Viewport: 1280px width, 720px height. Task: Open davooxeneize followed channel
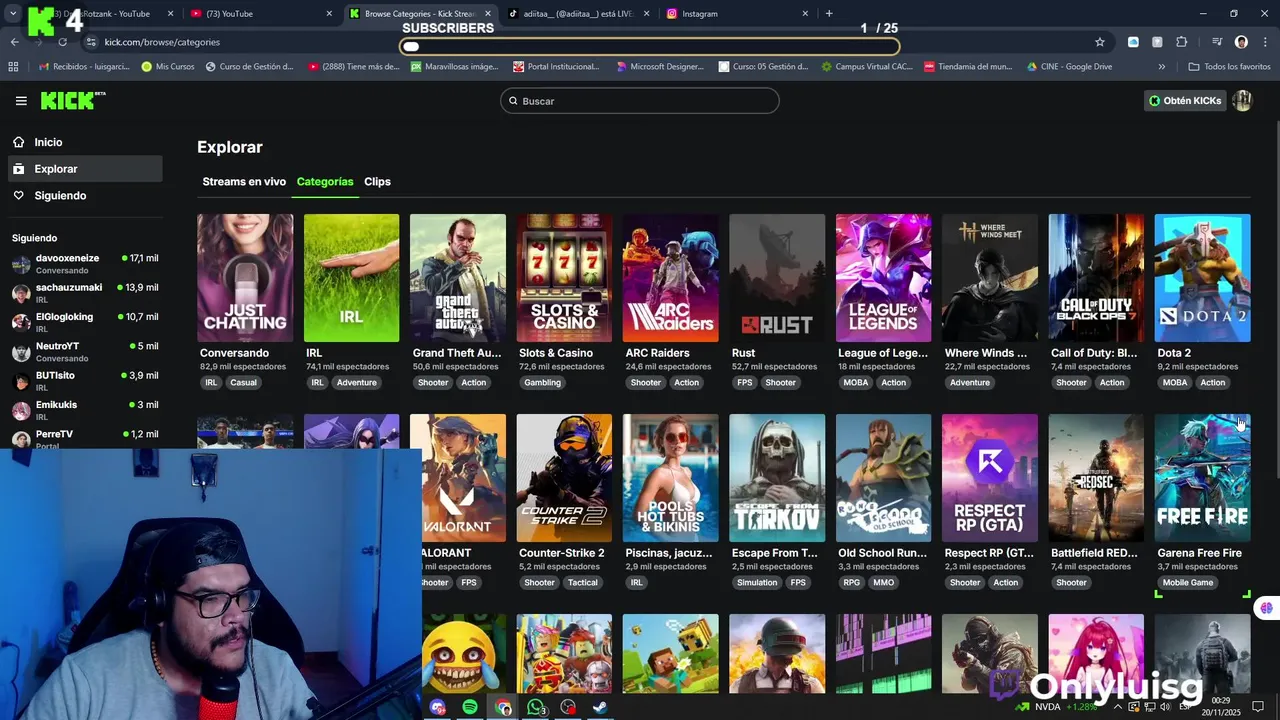coord(85,264)
